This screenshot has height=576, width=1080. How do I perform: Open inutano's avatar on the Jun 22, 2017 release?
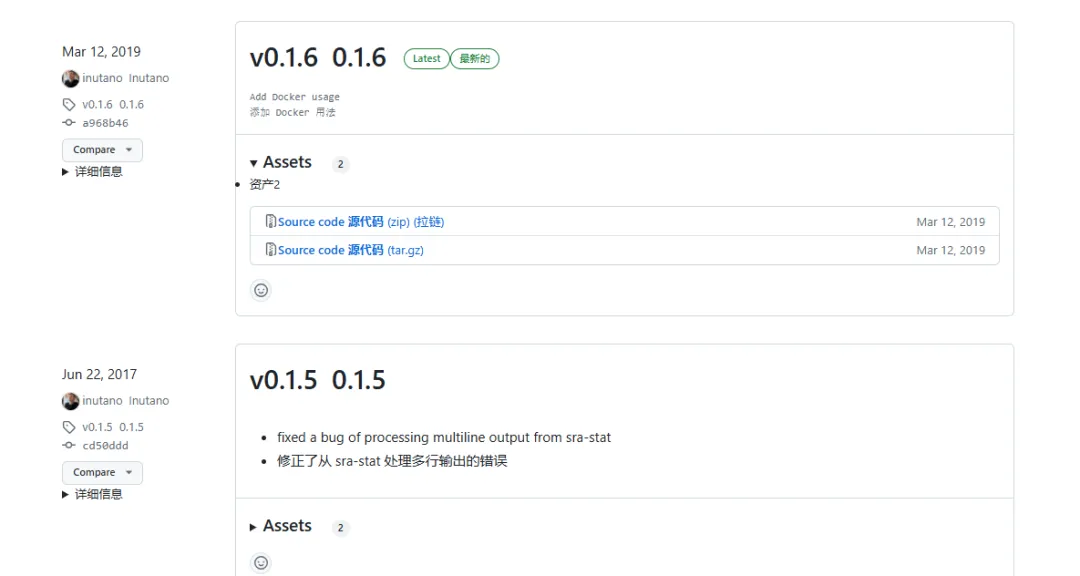coord(70,401)
